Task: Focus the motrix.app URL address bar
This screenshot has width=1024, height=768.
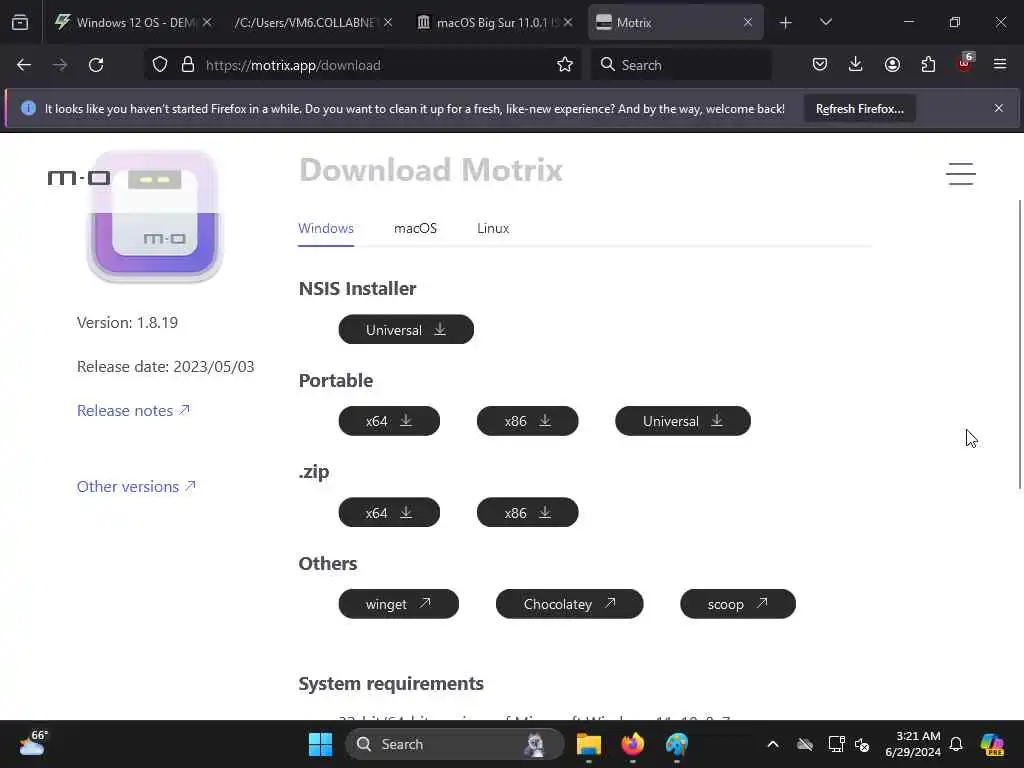Action: pyautogui.click(x=362, y=65)
